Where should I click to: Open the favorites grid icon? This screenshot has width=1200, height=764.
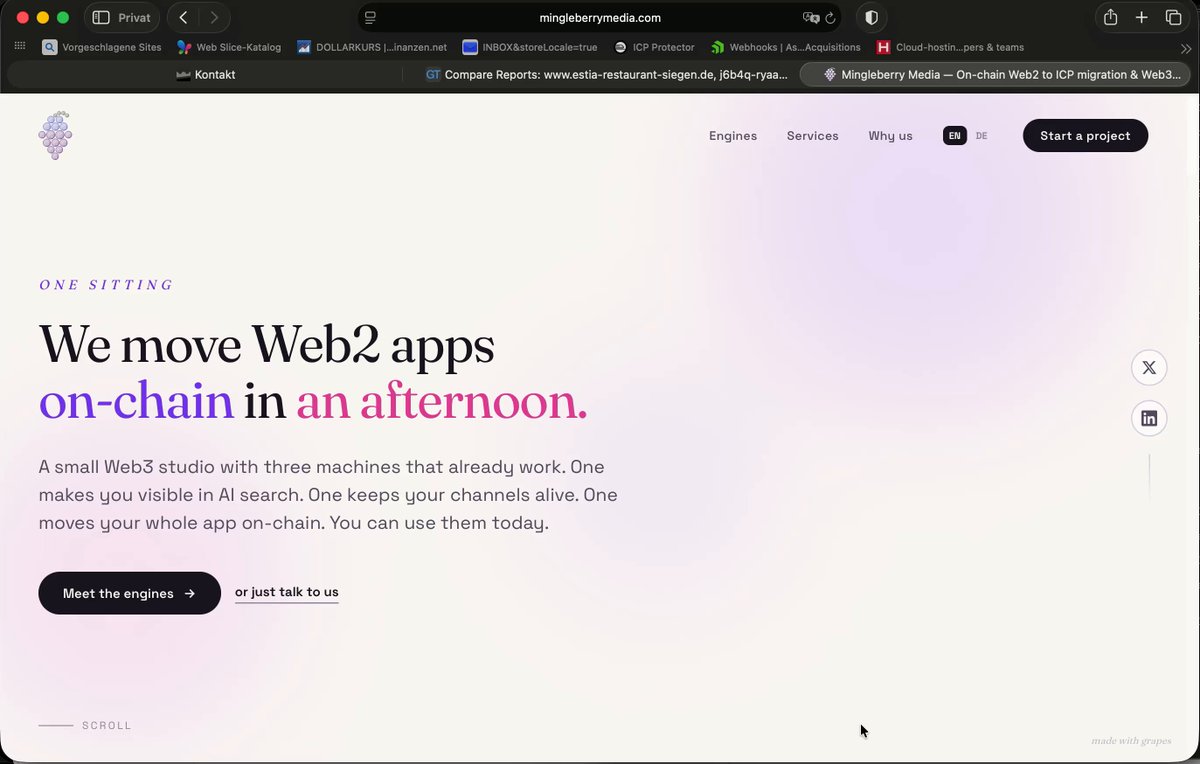pos(20,47)
